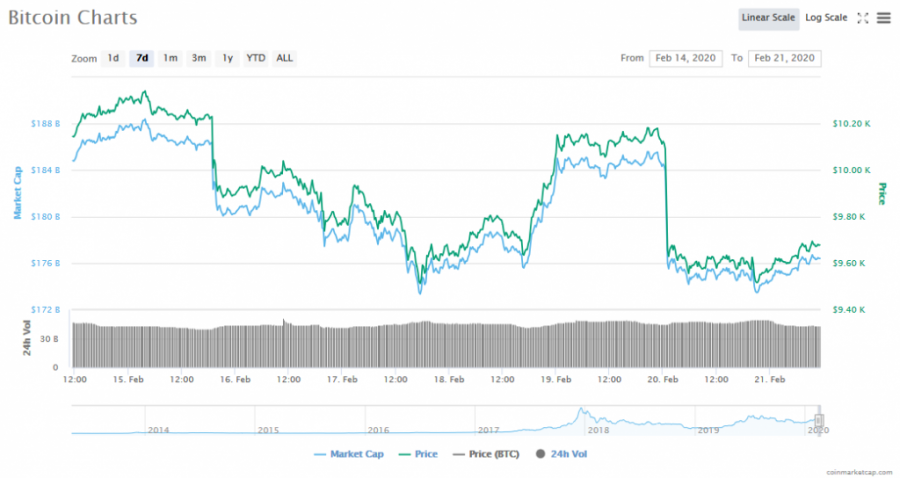Select the 1d zoom range
Image resolution: width=900 pixels, height=478 pixels.
(x=113, y=58)
